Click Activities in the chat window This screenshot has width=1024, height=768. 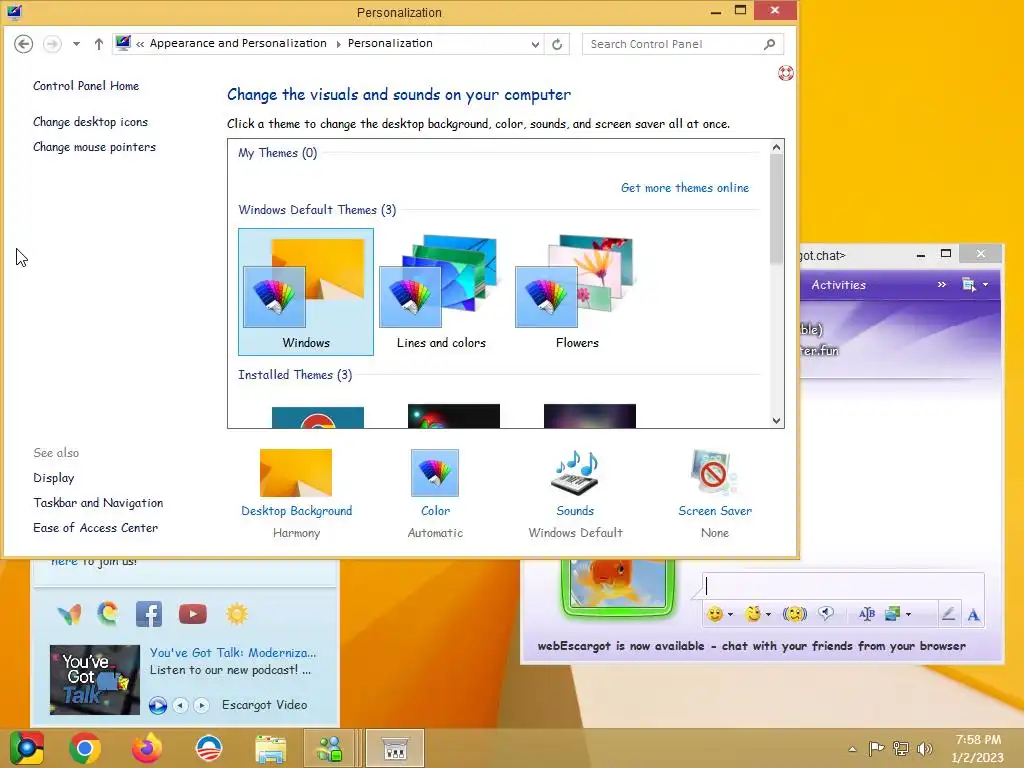pyautogui.click(x=839, y=285)
